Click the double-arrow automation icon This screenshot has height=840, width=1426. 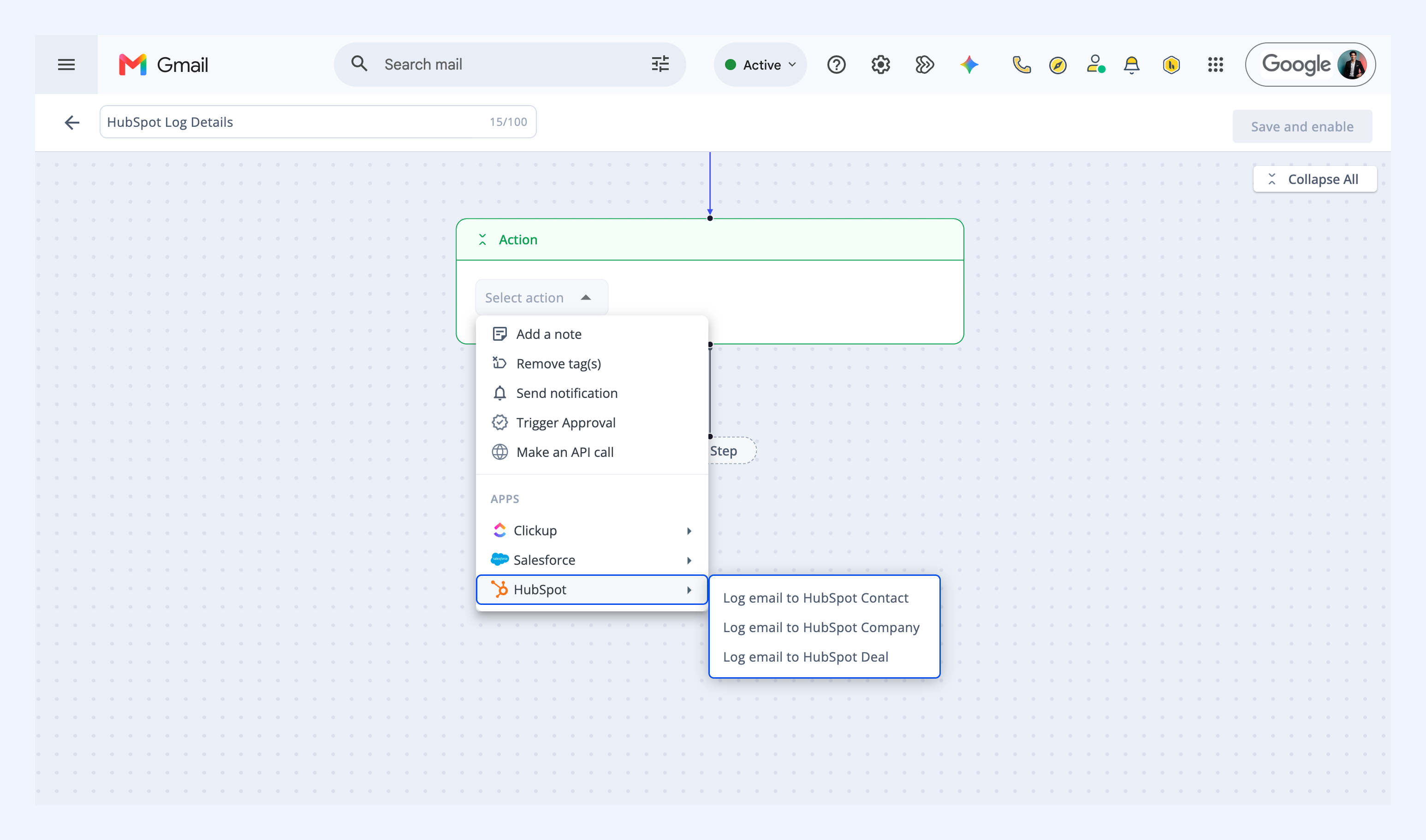tap(924, 65)
